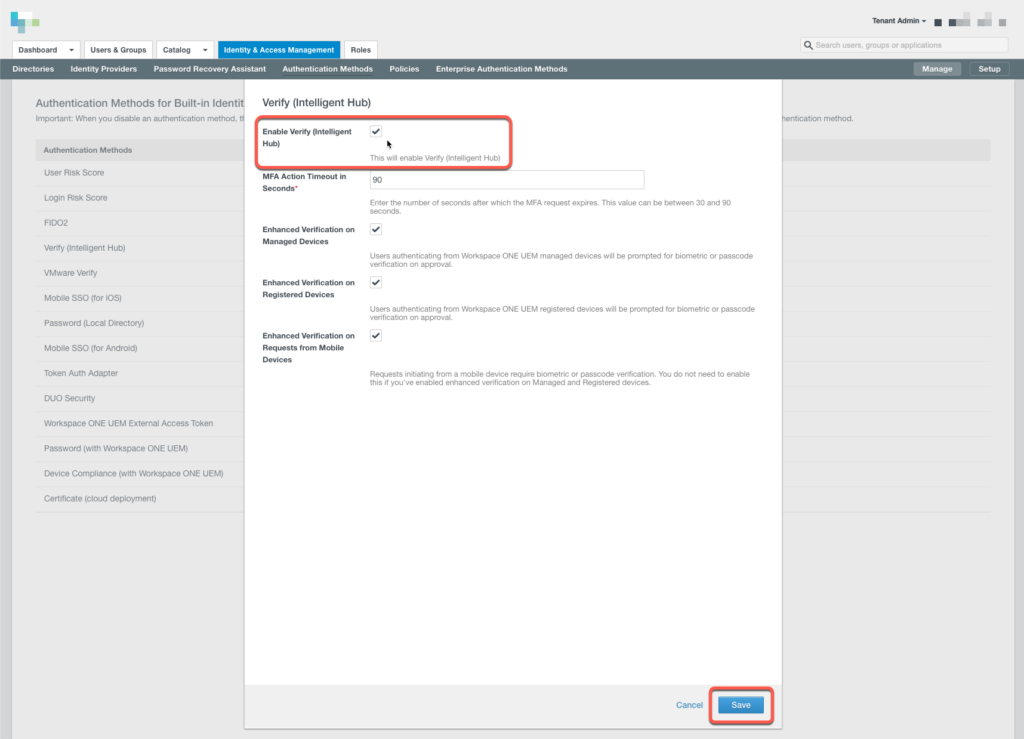Open the Identity Providers page
This screenshot has height=739, width=1024.
[x=103, y=69]
